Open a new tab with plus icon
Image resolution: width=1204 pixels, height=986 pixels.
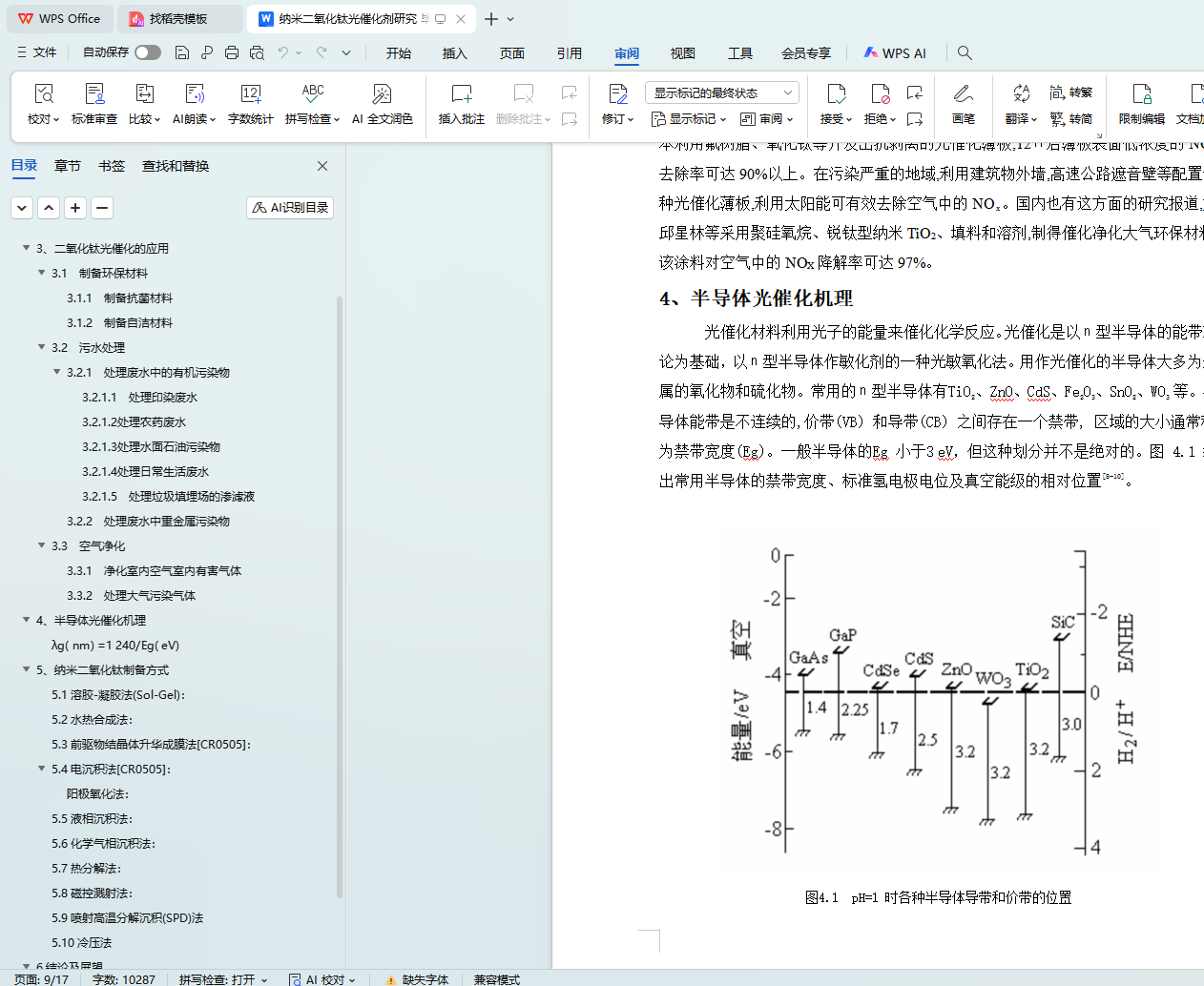[490, 19]
